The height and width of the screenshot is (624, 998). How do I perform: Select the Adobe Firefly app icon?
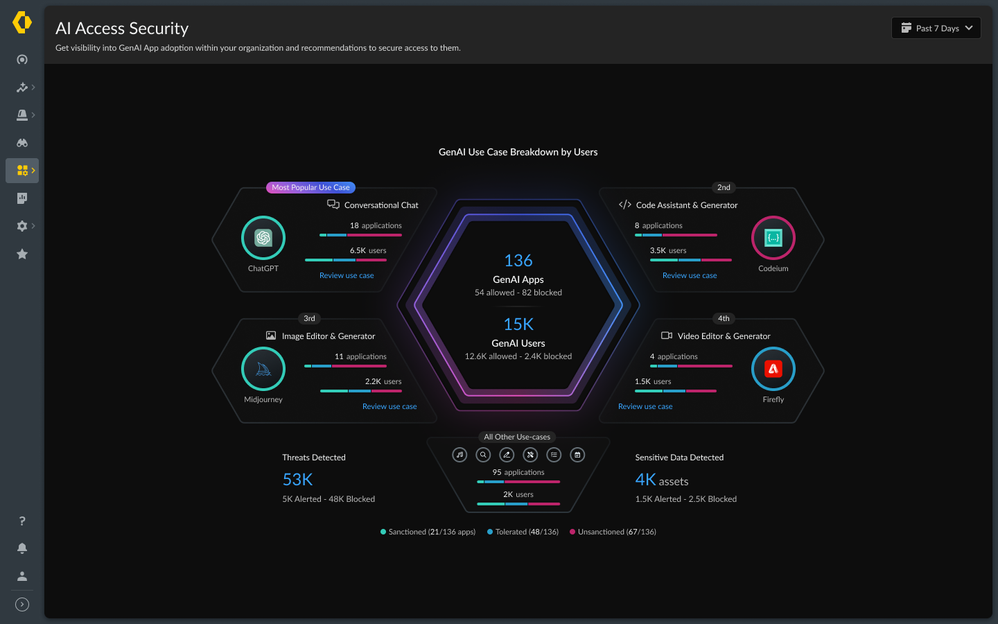pyautogui.click(x=773, y=369)
